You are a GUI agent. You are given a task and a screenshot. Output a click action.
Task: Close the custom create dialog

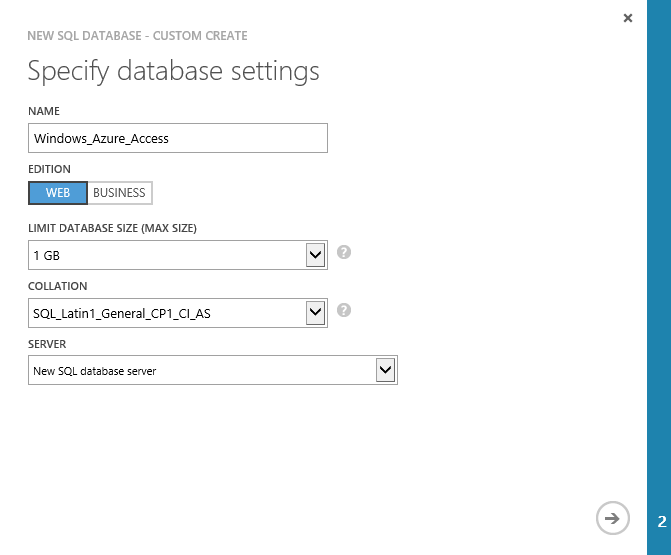[x=628, y=18]
